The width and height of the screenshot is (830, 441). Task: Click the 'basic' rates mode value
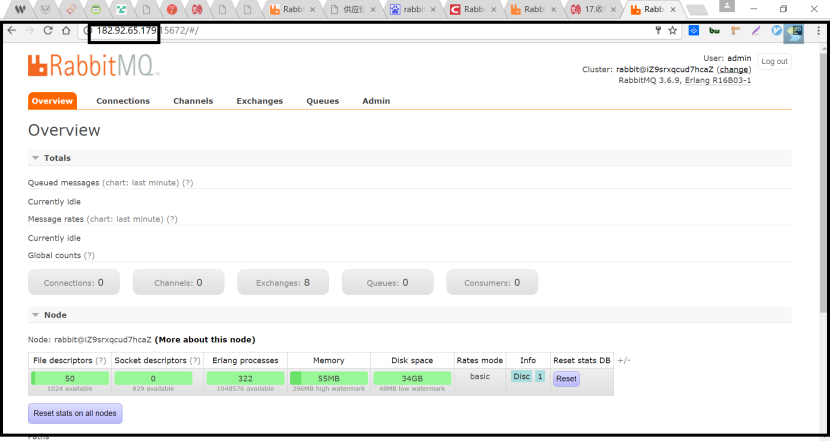(480, 376)
